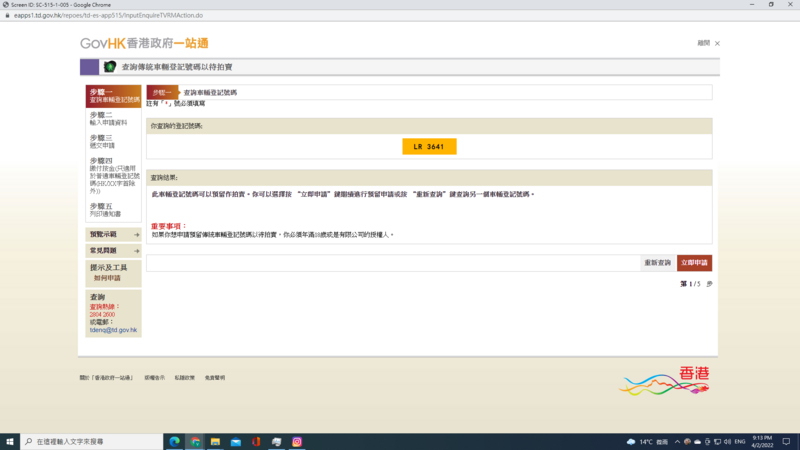The width and height of the screenshot is (800, 450).
Task: Open File Explorer from the taskbar
Action: point(214,441)
